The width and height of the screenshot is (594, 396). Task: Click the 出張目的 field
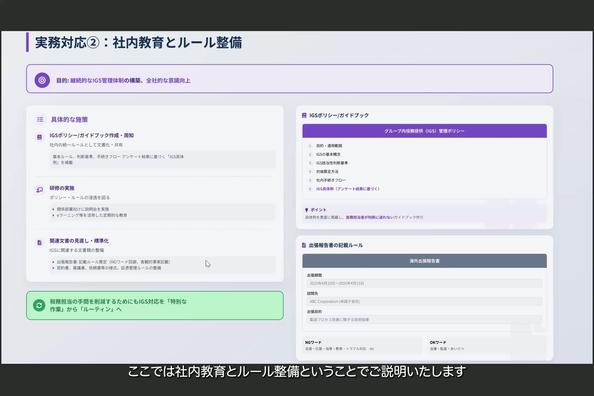(424, 319)
